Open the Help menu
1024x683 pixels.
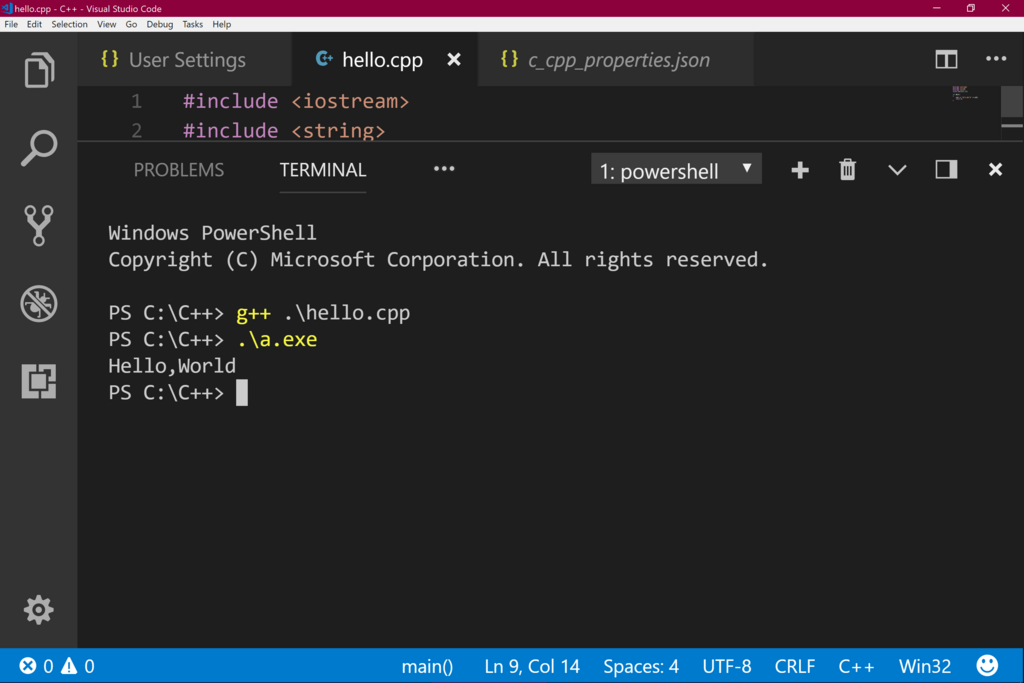(221, 24)
